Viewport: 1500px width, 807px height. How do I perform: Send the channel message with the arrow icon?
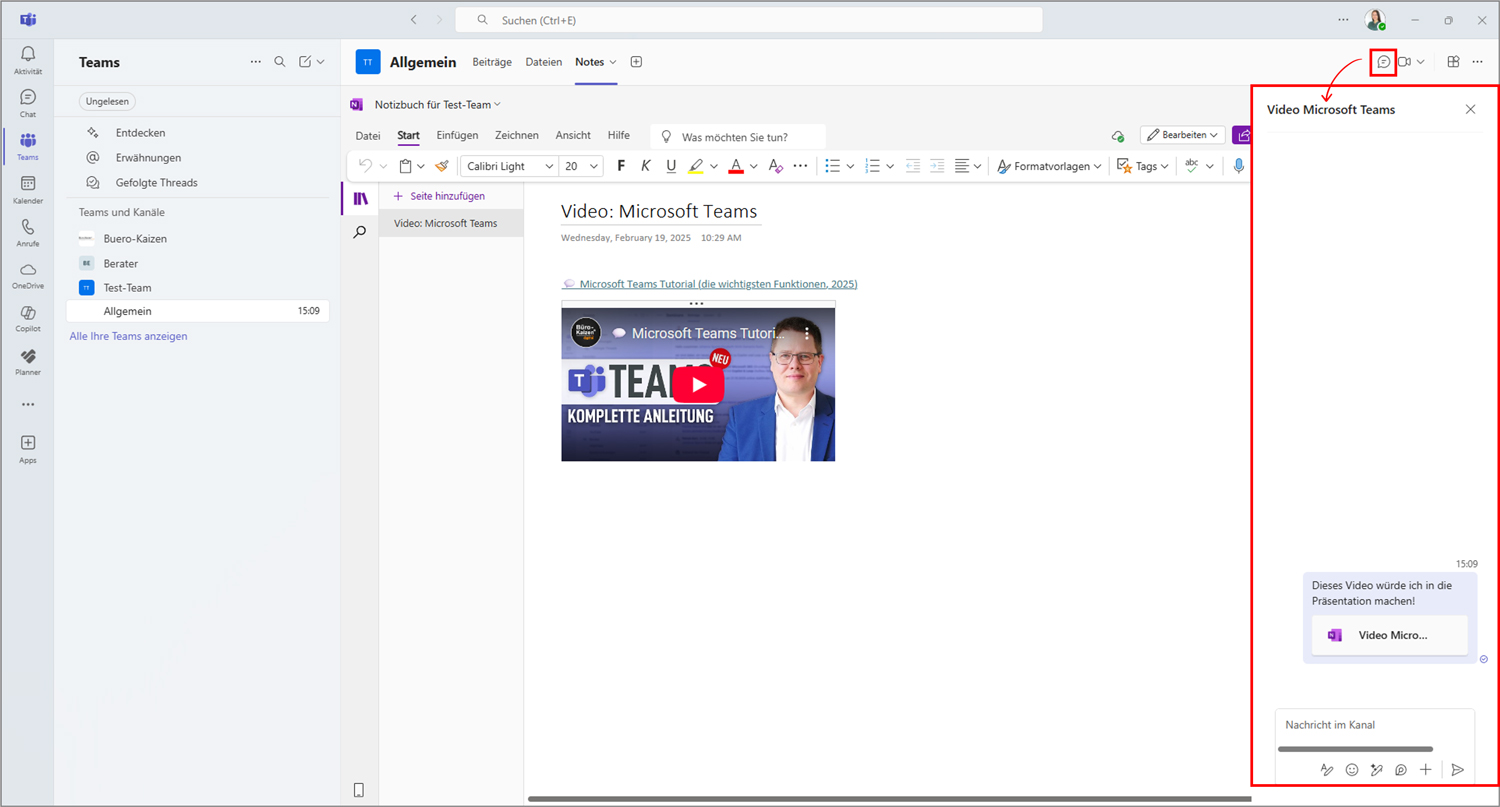pyautogui.click(x=1457, y=770)
